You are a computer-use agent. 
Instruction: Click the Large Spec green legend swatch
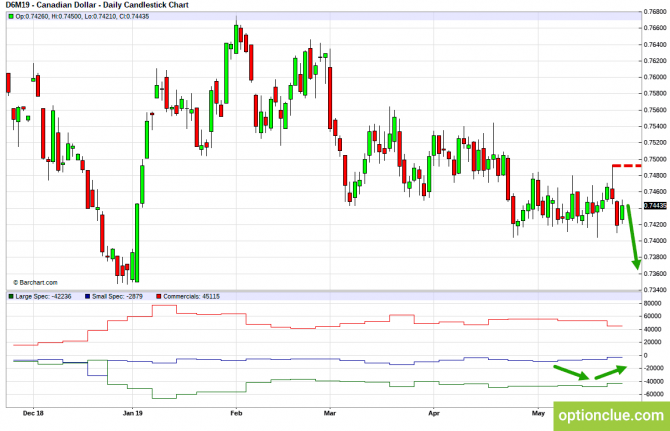tap(11, 296)
